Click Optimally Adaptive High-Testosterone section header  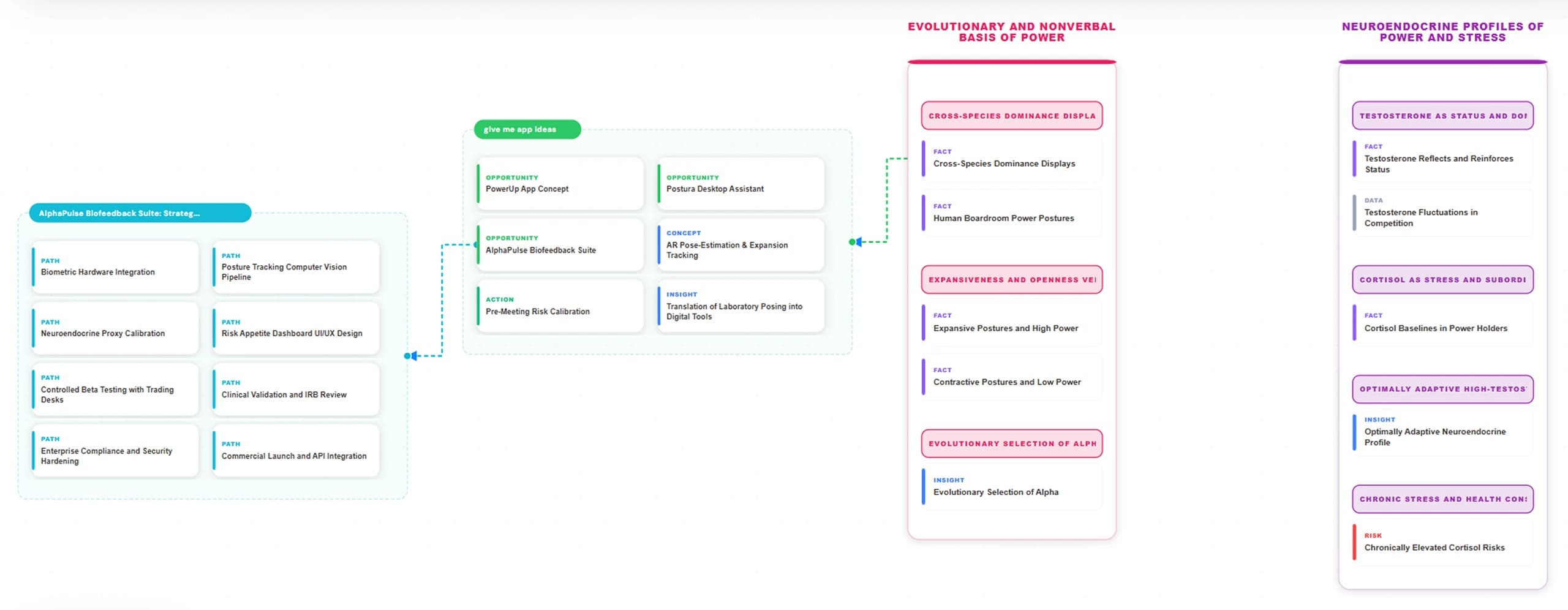[x=1443, y=390]
